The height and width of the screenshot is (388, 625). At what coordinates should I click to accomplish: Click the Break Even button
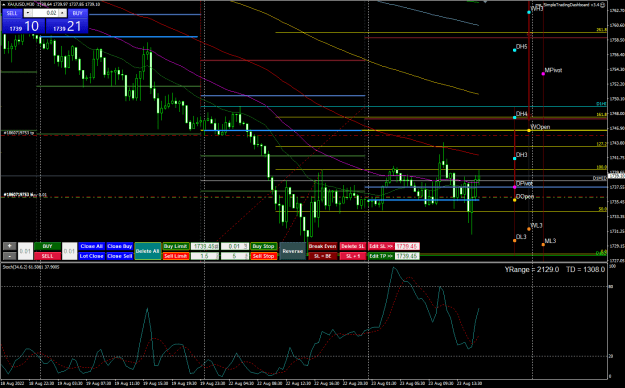[322, 246]
